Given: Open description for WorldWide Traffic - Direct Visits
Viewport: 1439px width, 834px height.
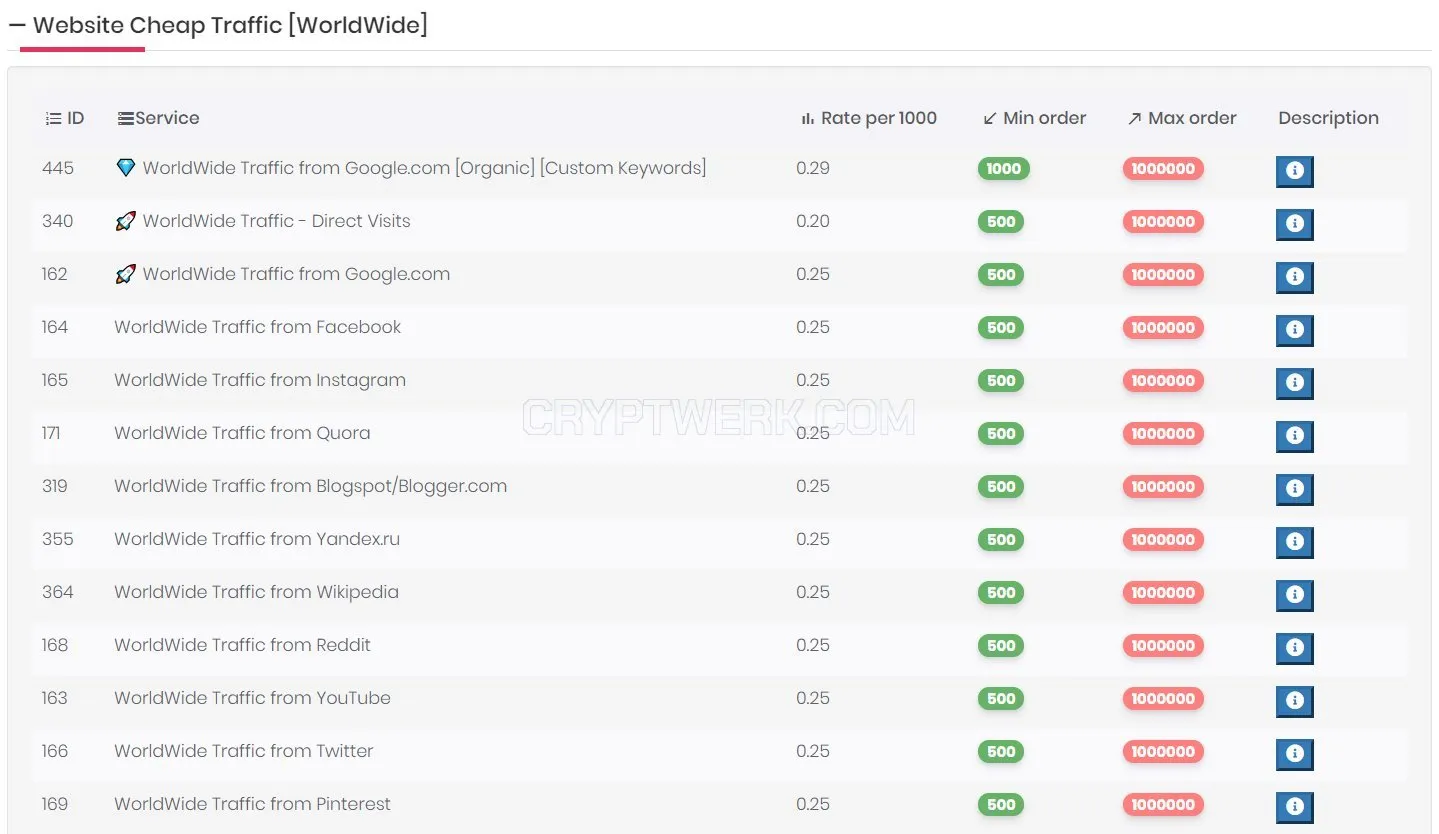Looking at the screenshot, I should 1295,224.
